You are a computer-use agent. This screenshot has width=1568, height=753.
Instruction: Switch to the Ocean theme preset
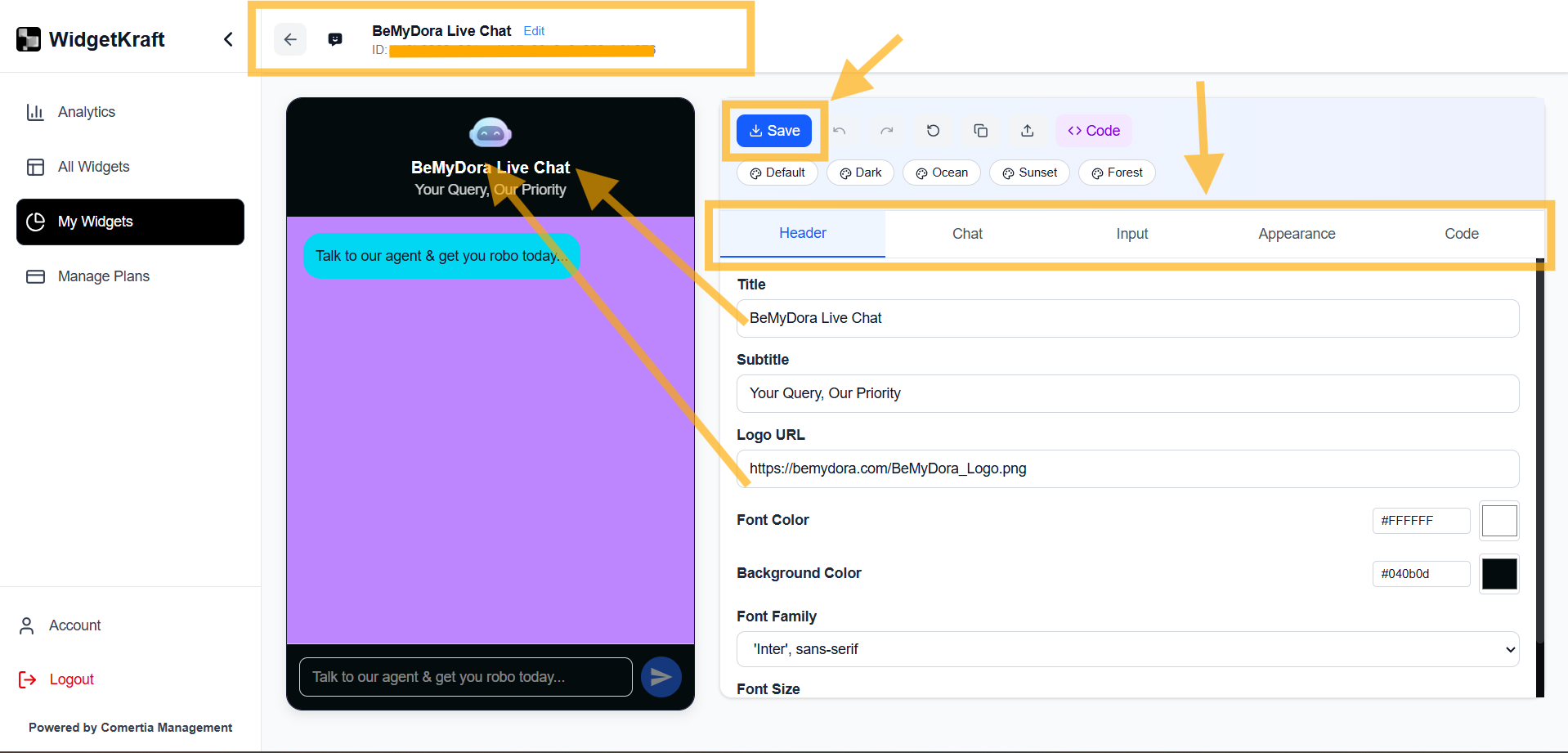(x=941, y=173)
